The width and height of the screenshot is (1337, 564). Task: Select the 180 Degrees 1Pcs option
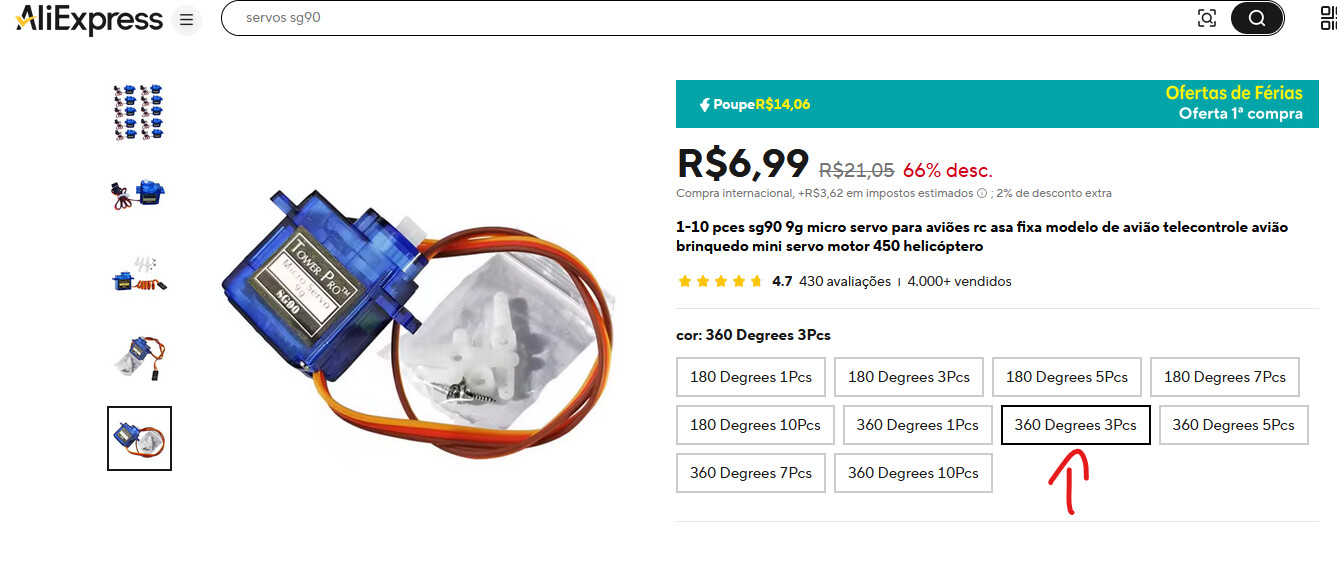pyautogui.click(x=751, y=377)
